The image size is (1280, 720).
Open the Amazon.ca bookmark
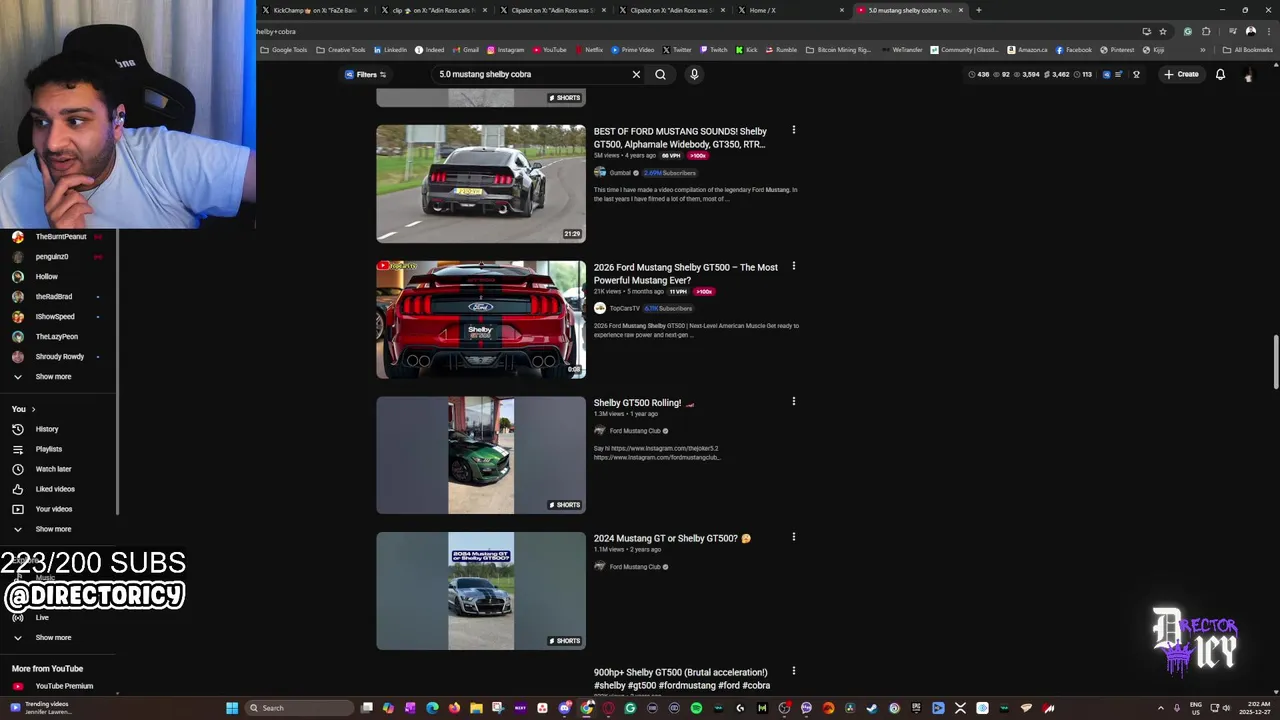pyautogui.click(x=1028, y=50)
